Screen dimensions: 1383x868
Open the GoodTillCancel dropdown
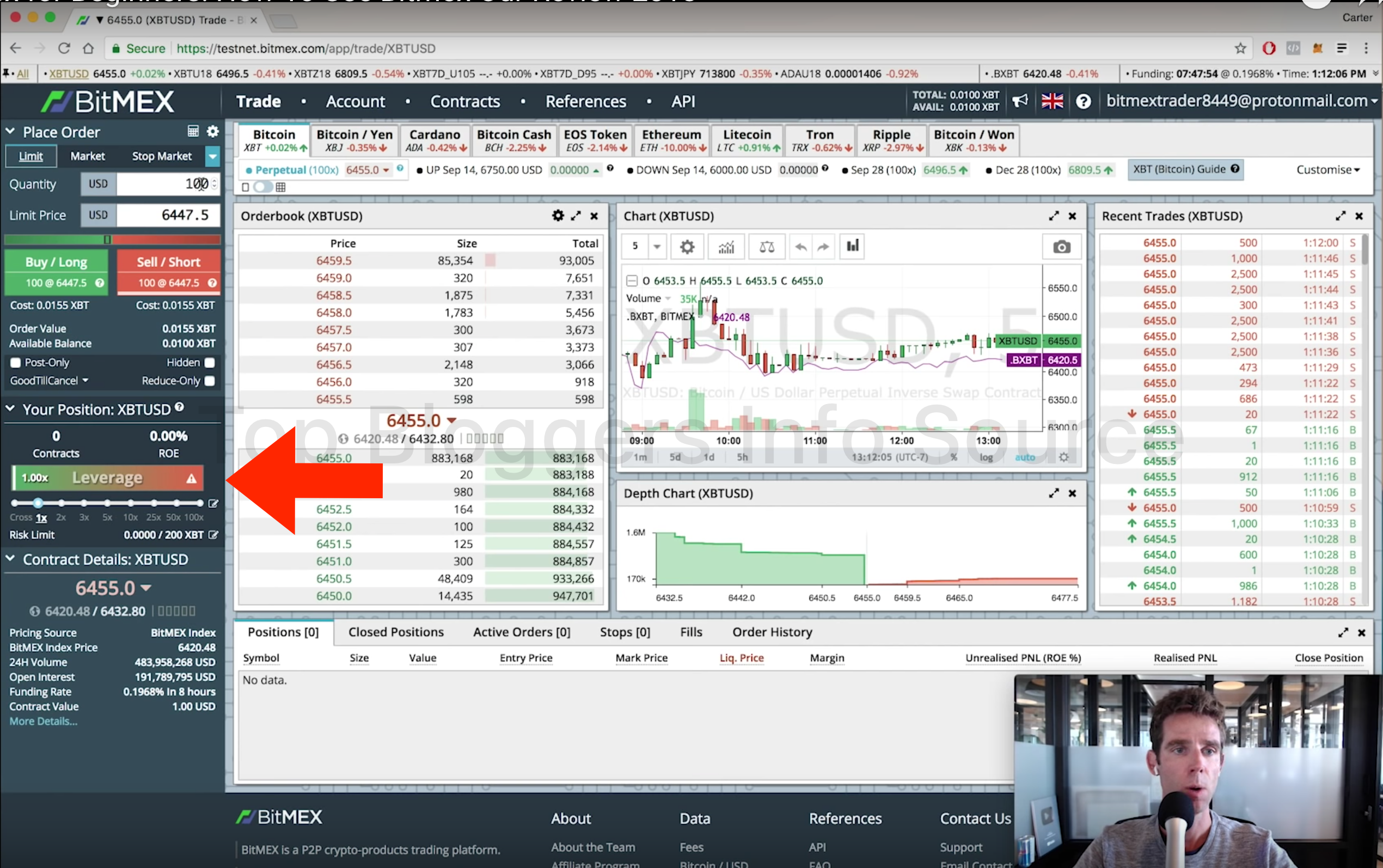[49, 381]
